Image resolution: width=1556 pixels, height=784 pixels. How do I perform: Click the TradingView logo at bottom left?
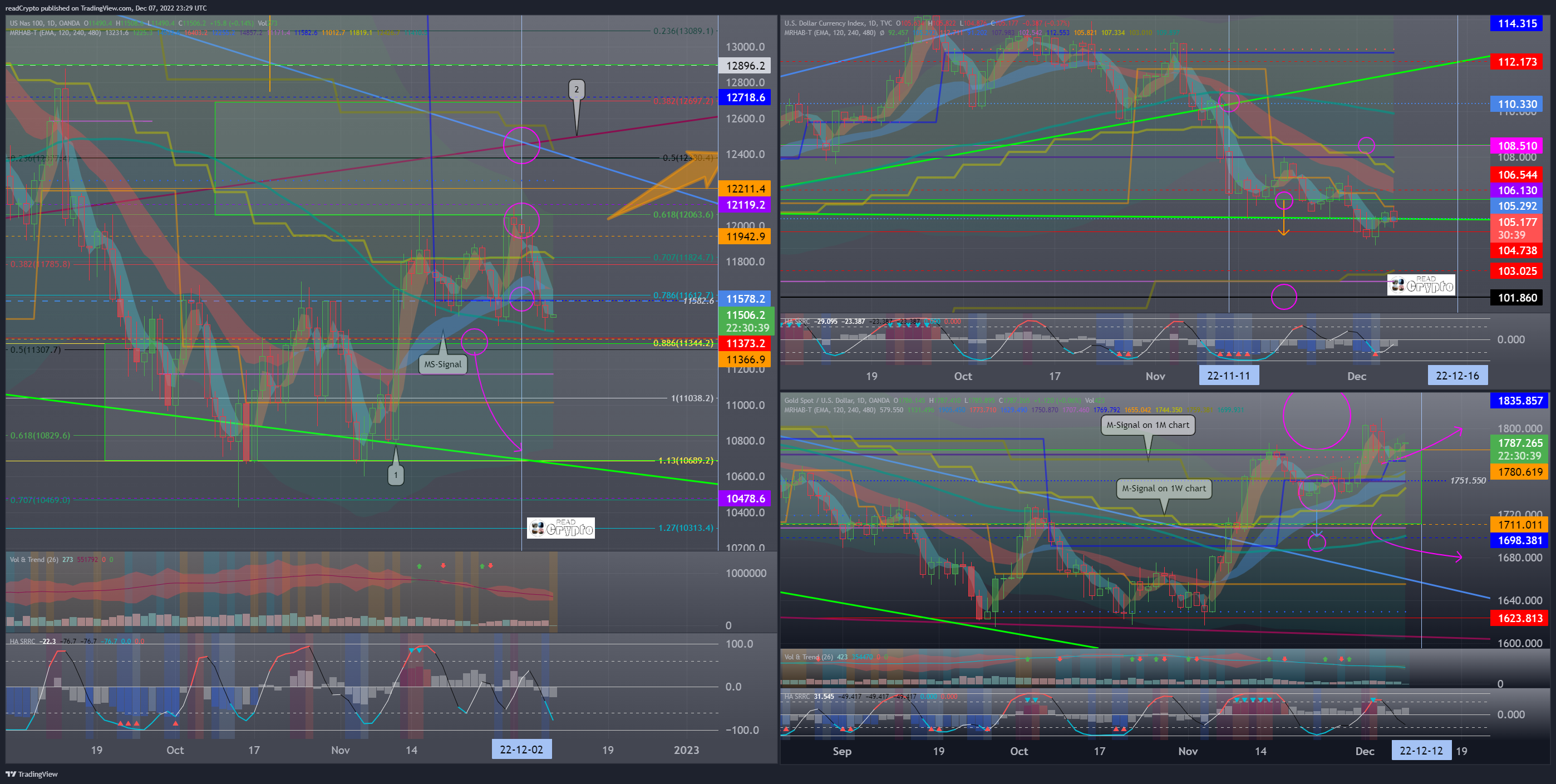[x=32, y=774]
